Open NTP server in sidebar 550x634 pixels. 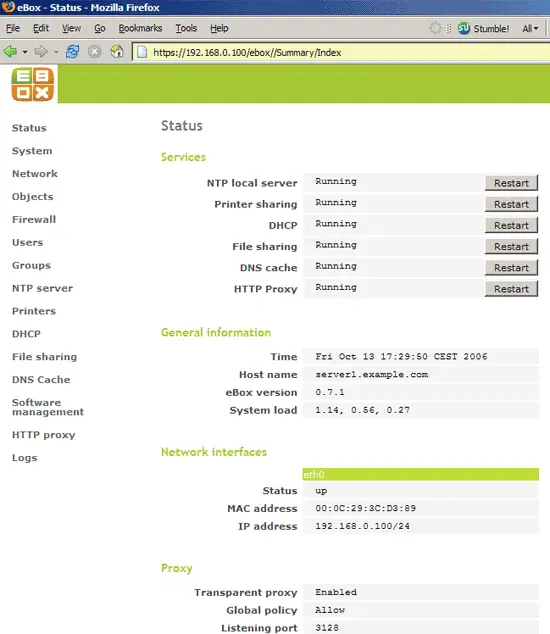tap(42, 288)
